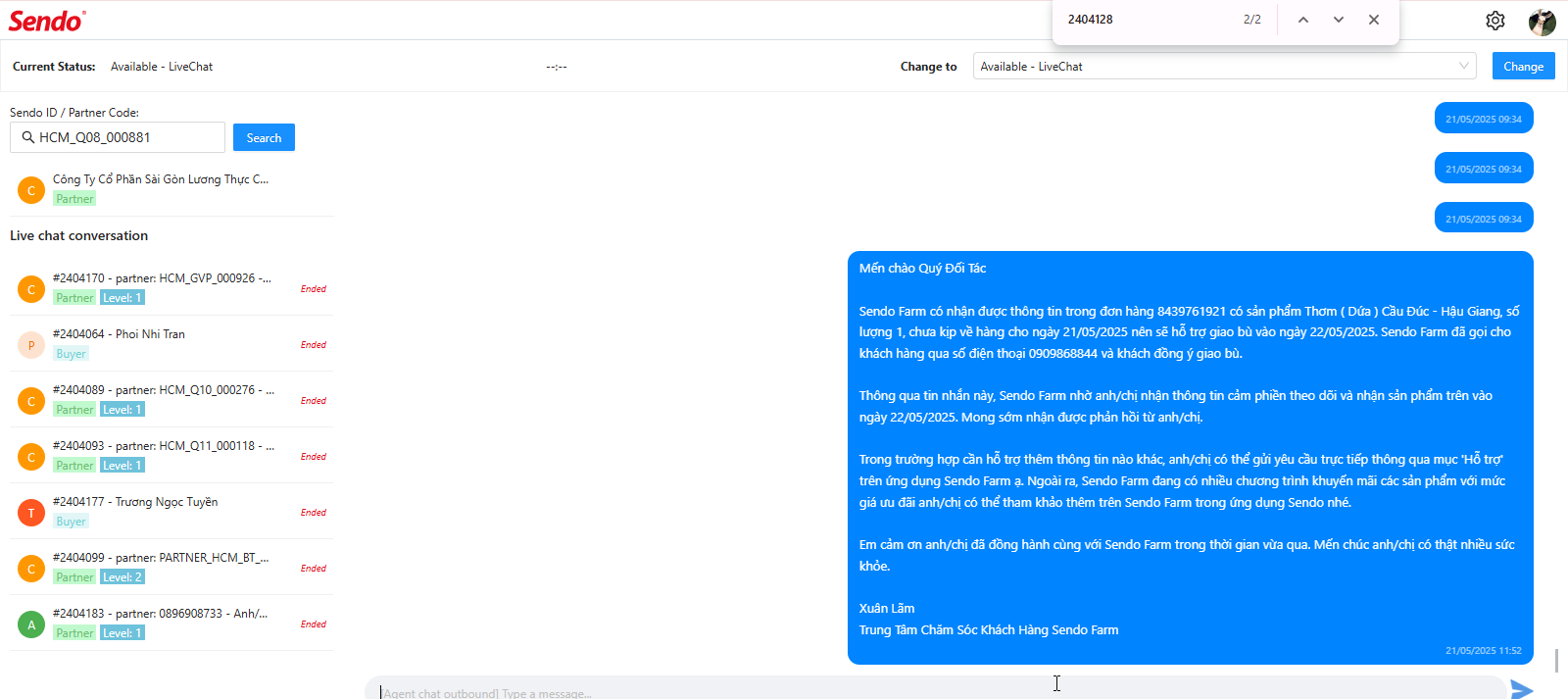
Task: Click the 2/2 match counter in find bar
Action: [x=1252, y=20]
